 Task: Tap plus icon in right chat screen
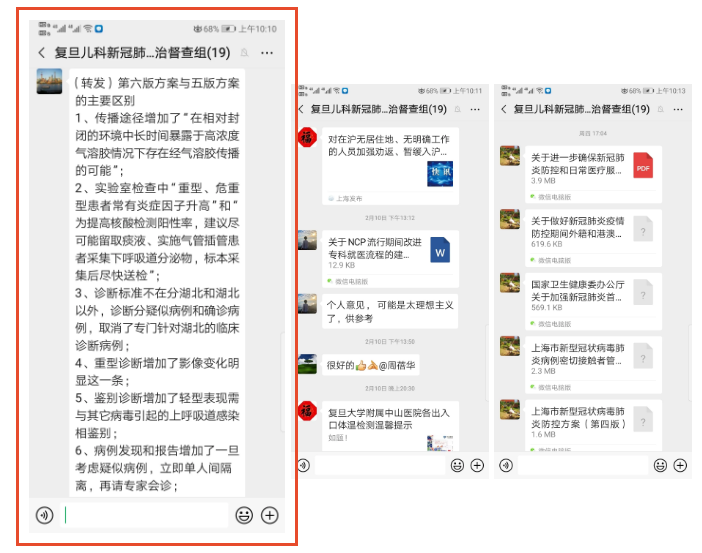680,466
